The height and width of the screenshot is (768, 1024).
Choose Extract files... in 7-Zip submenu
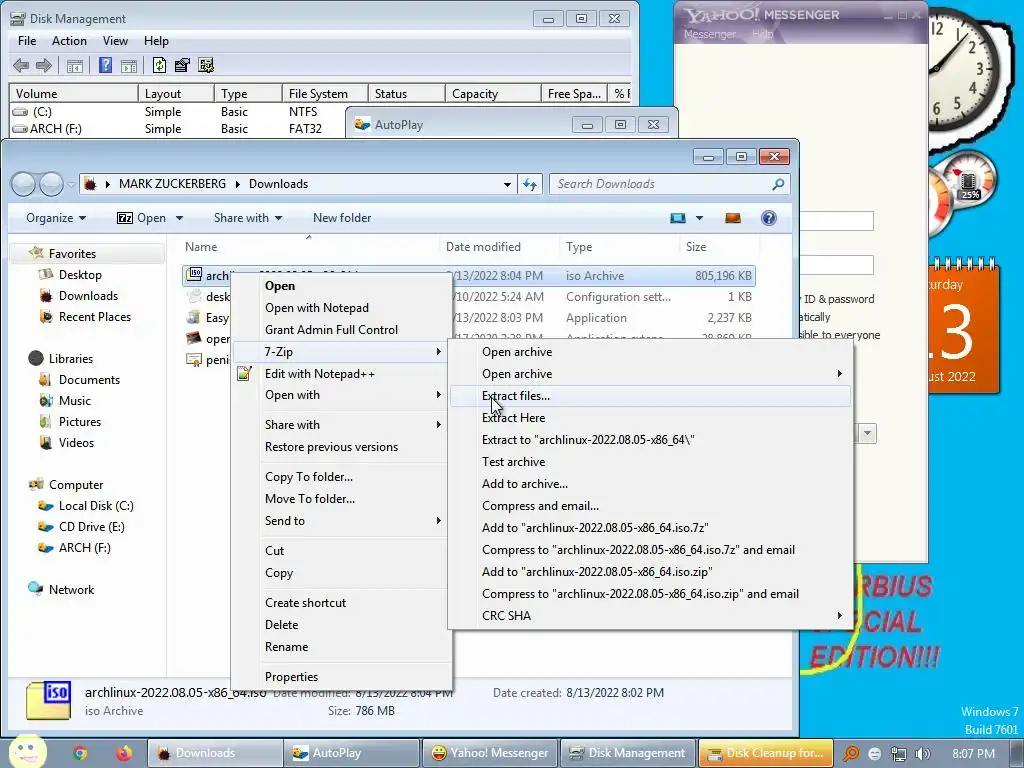pyautogui.click(x=650, y=396)
